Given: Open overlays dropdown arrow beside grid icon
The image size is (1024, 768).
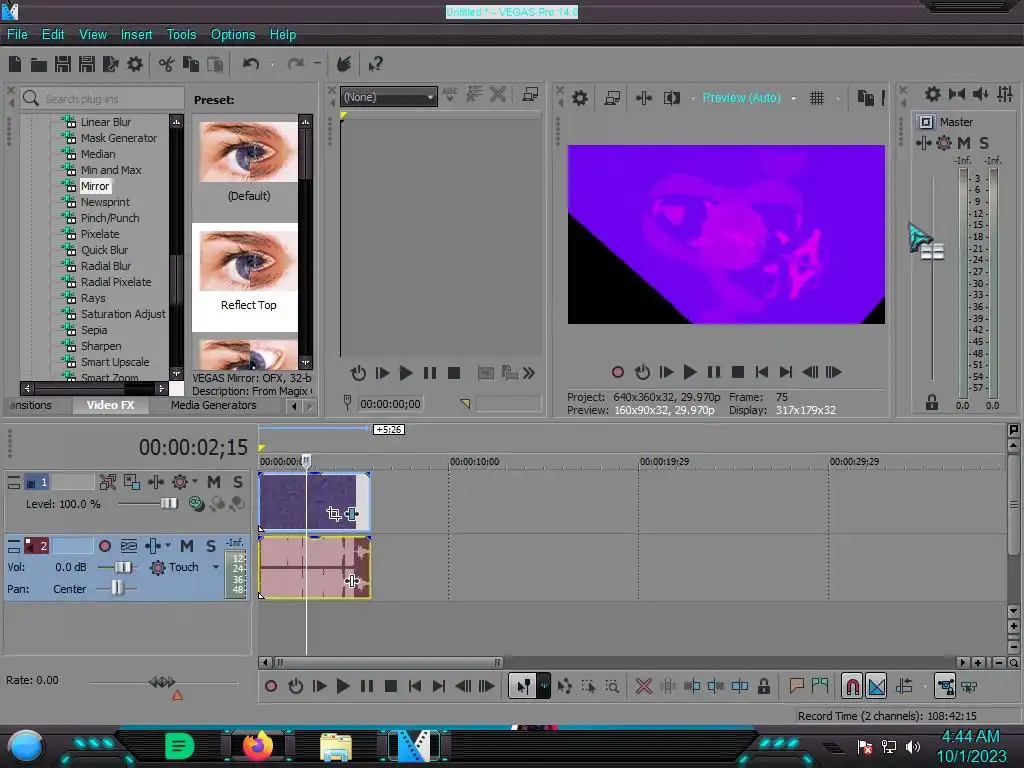Looking at the screenshot, I should [x=838, y=99].
